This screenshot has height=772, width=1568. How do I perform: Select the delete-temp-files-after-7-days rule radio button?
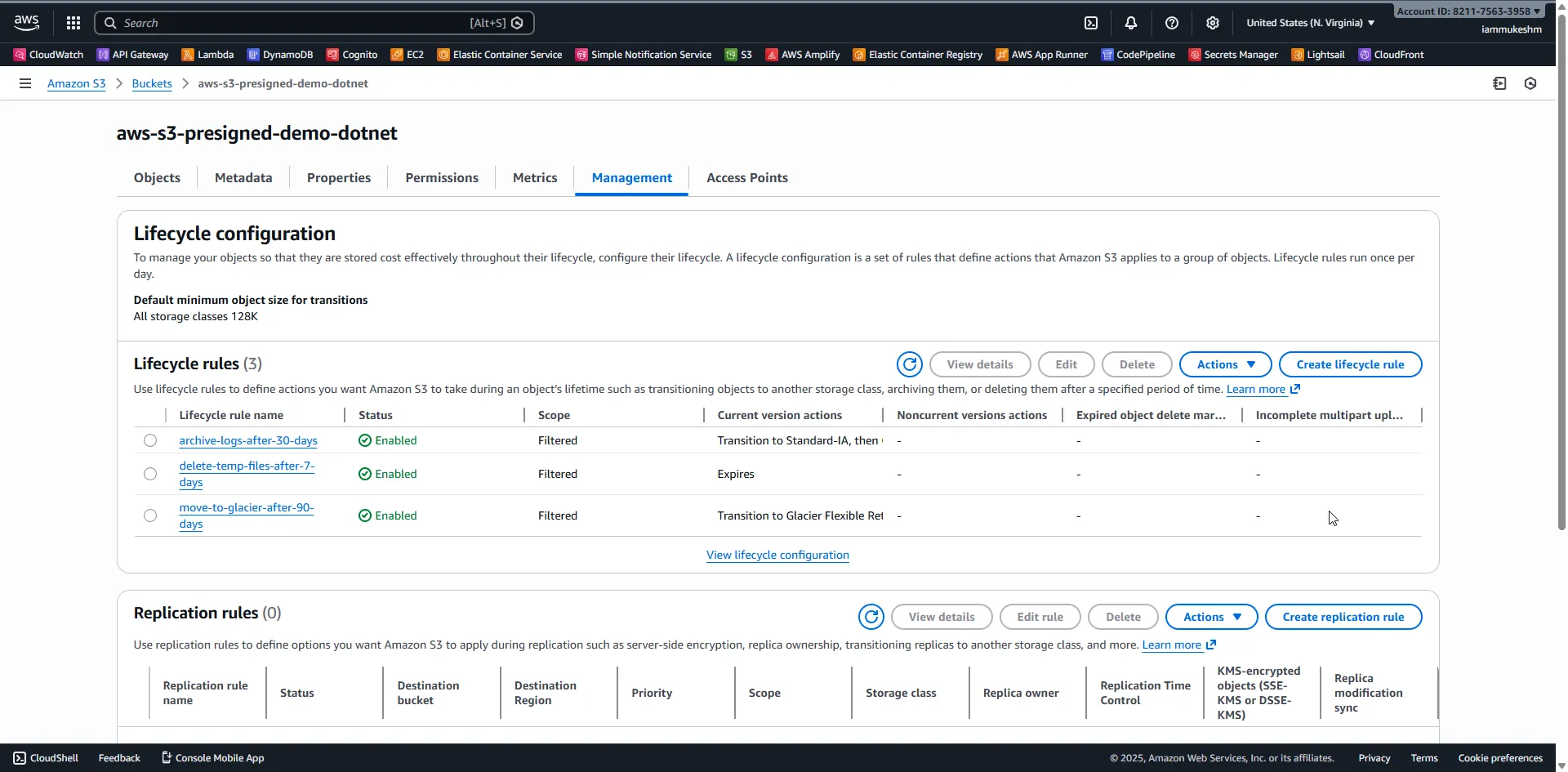coord(149,473)
